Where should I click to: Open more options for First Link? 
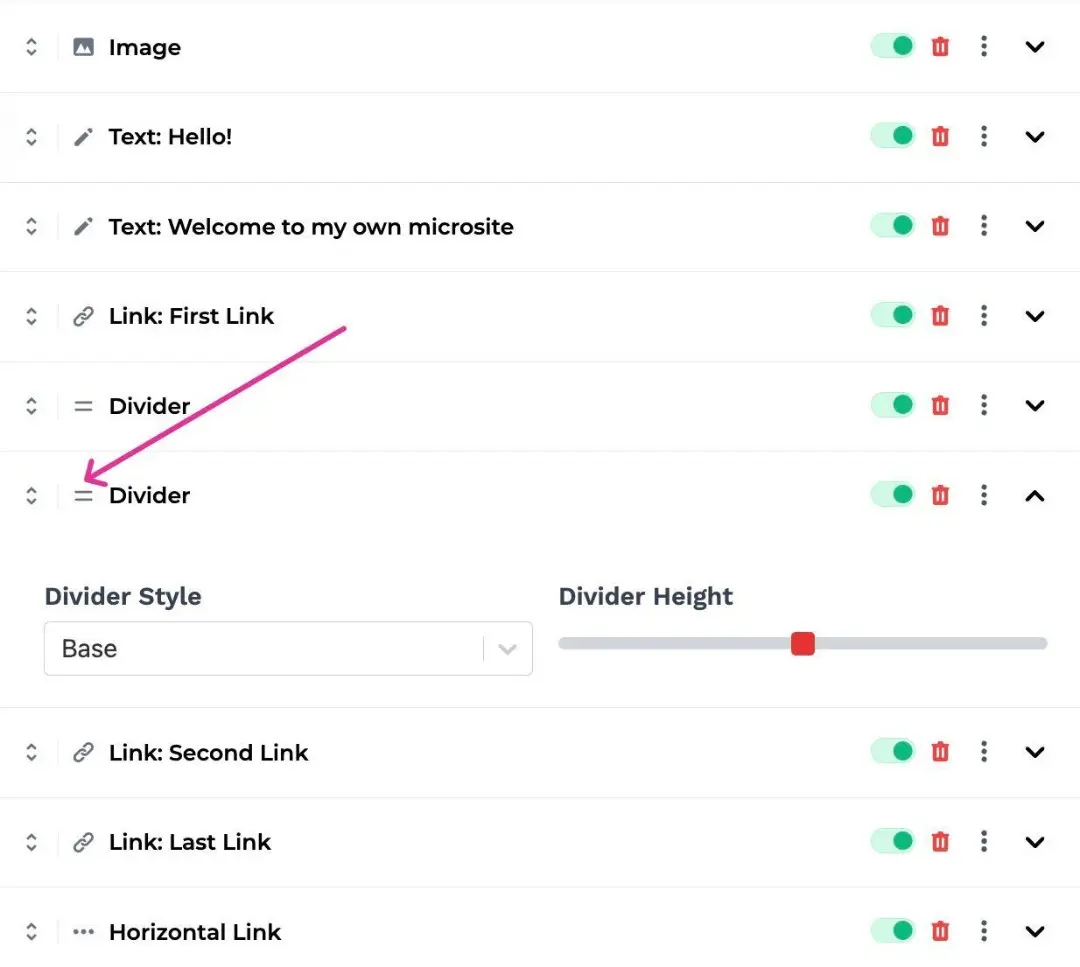coord(984,316)
